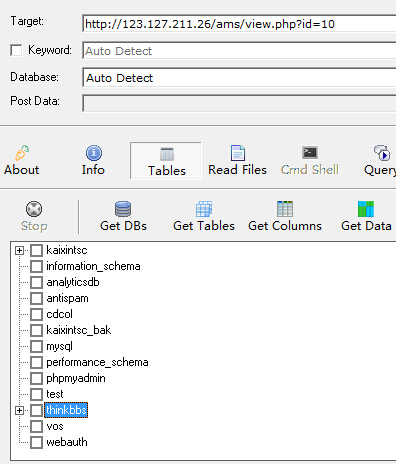Click the Target URL field
Screen dimensions: 396x464
point(239,24)
